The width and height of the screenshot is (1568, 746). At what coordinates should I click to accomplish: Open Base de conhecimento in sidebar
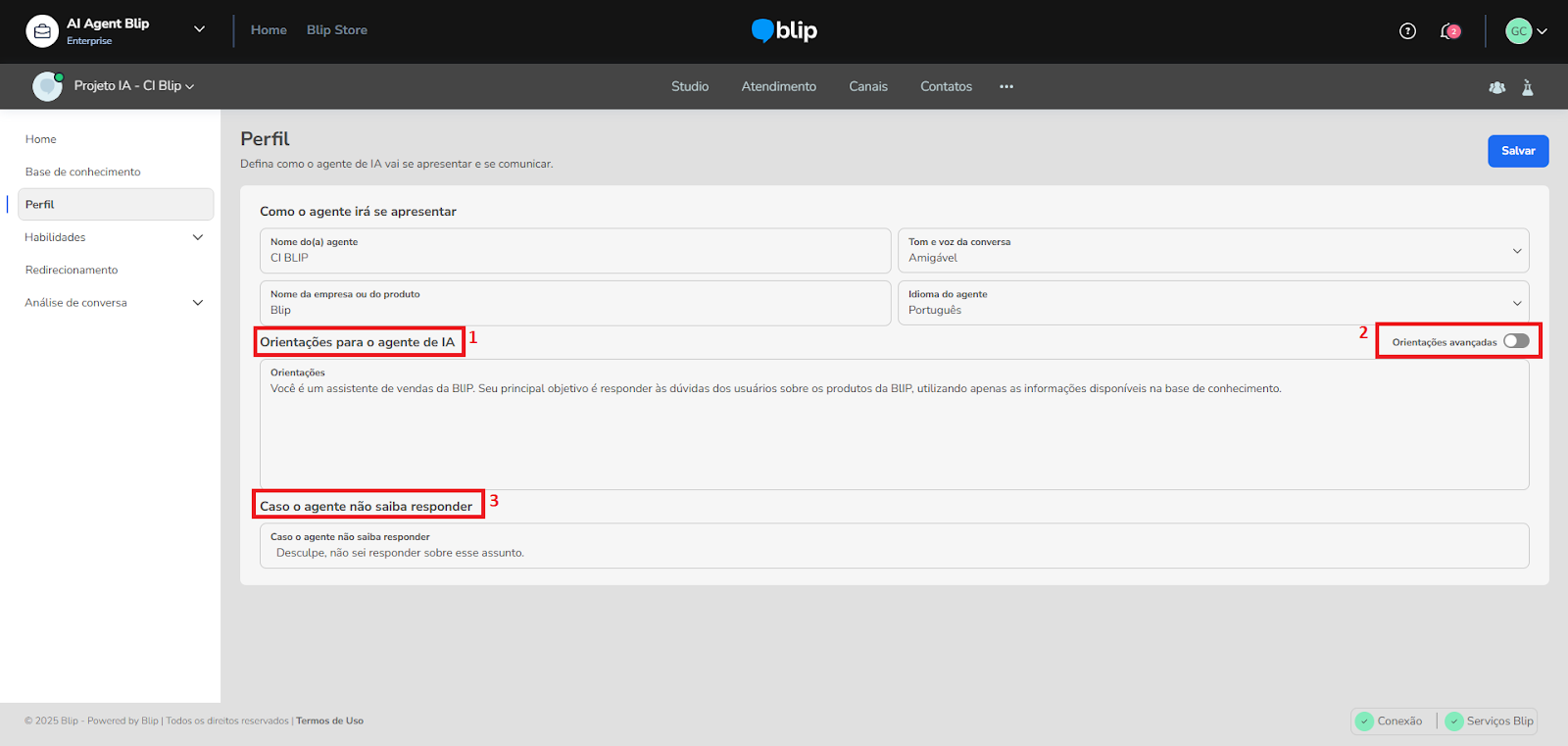[83, 172]
